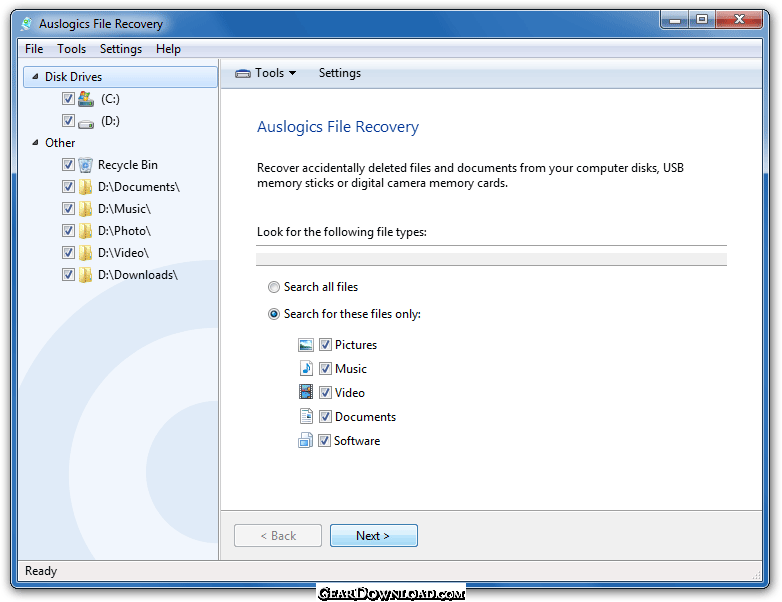Click the C: drive Windows icon

[86, 99]
